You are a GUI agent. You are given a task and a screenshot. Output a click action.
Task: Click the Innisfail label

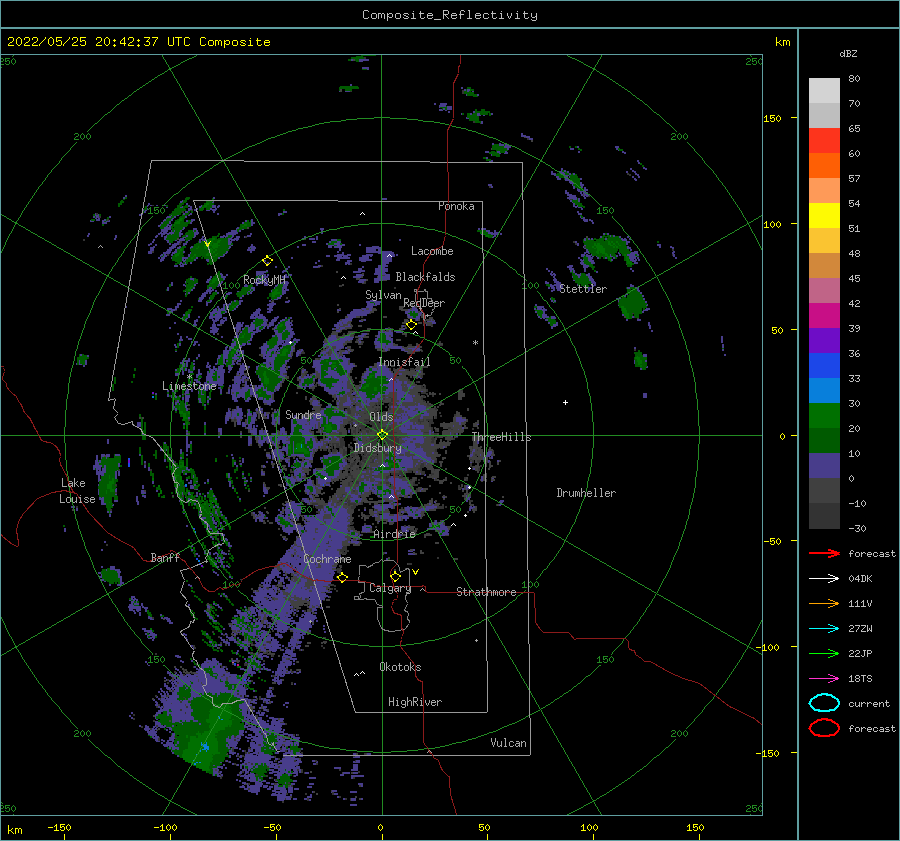coord(404,362)
